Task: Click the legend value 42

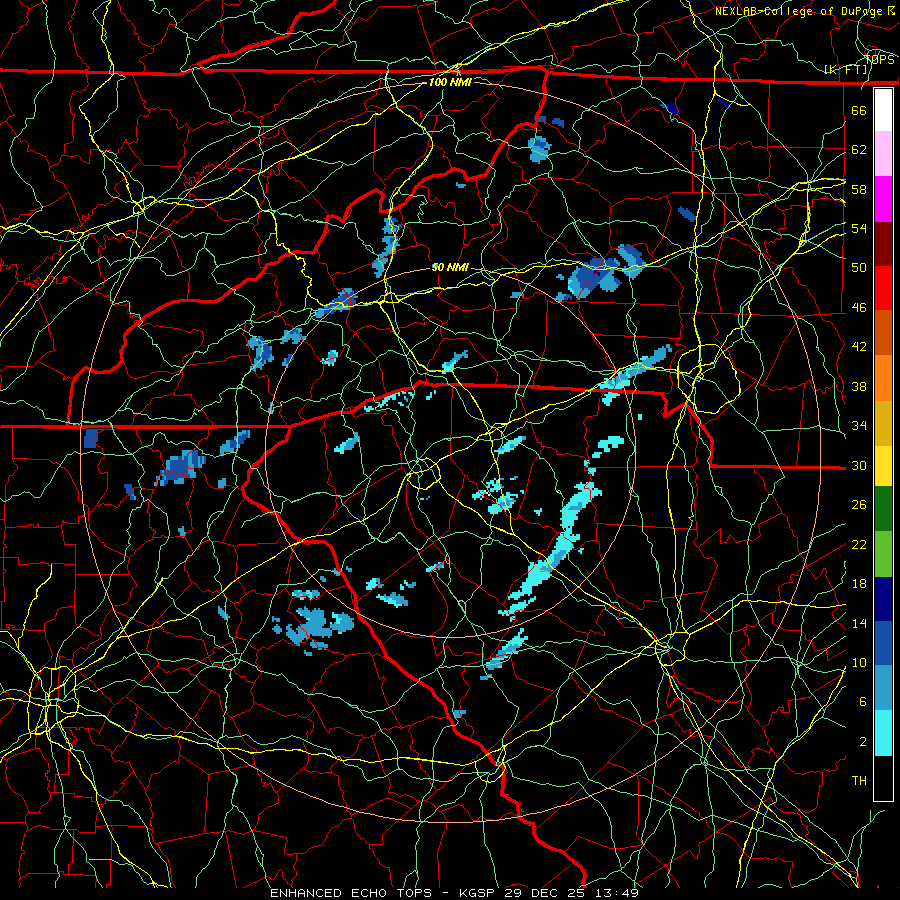Action: 859,347
